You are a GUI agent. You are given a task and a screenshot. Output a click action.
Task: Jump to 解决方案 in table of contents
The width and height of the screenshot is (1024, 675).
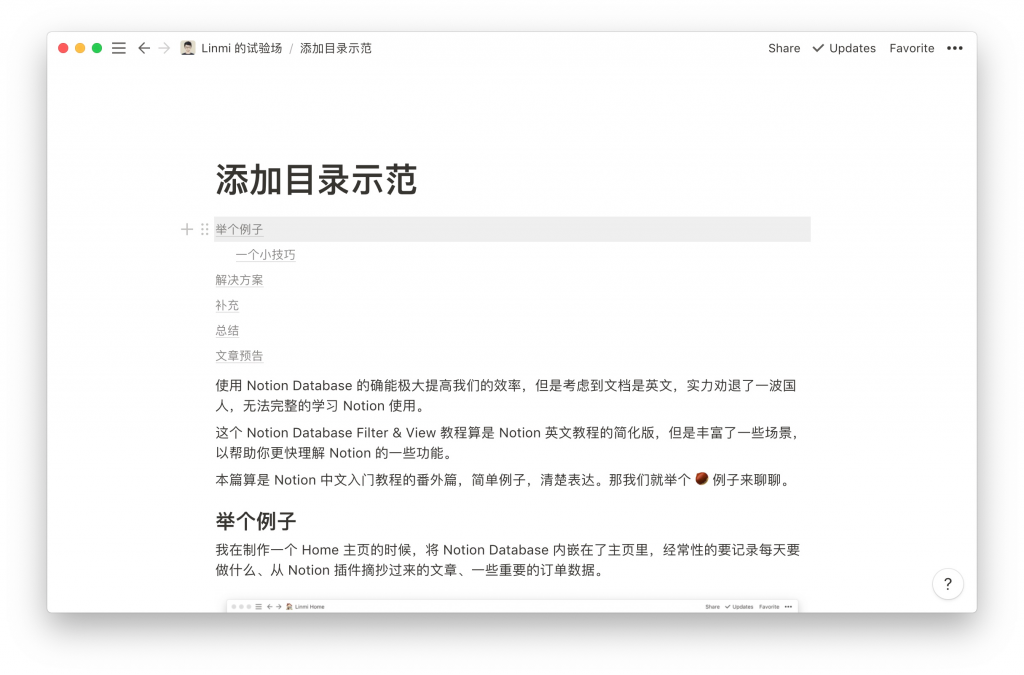(x=239, y=280)
